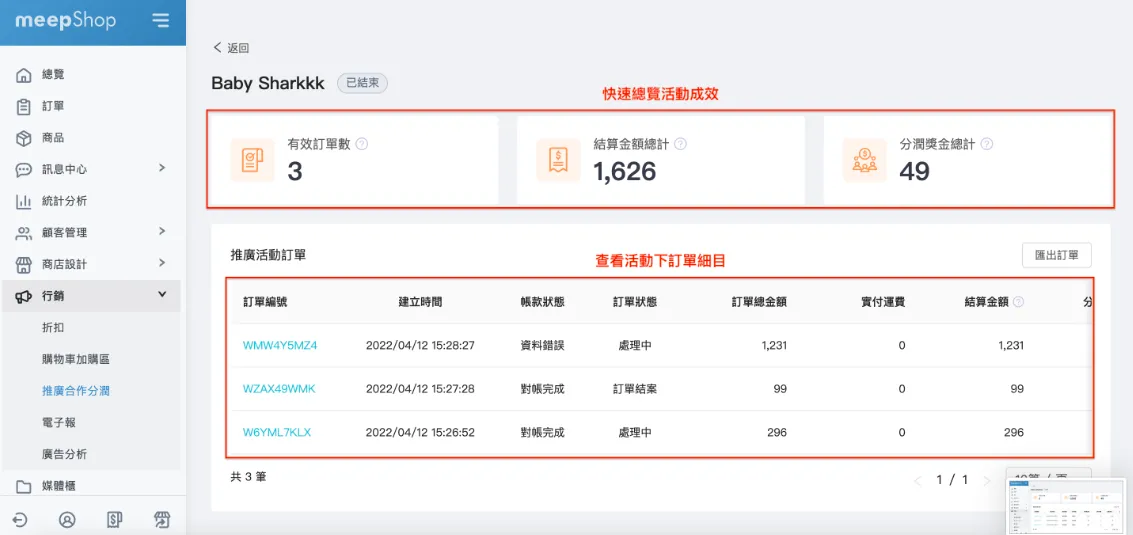Click the 統計分析 bar chart icon
The width and height of the screenshot is (1133, 535).
(x=24, y=201)
